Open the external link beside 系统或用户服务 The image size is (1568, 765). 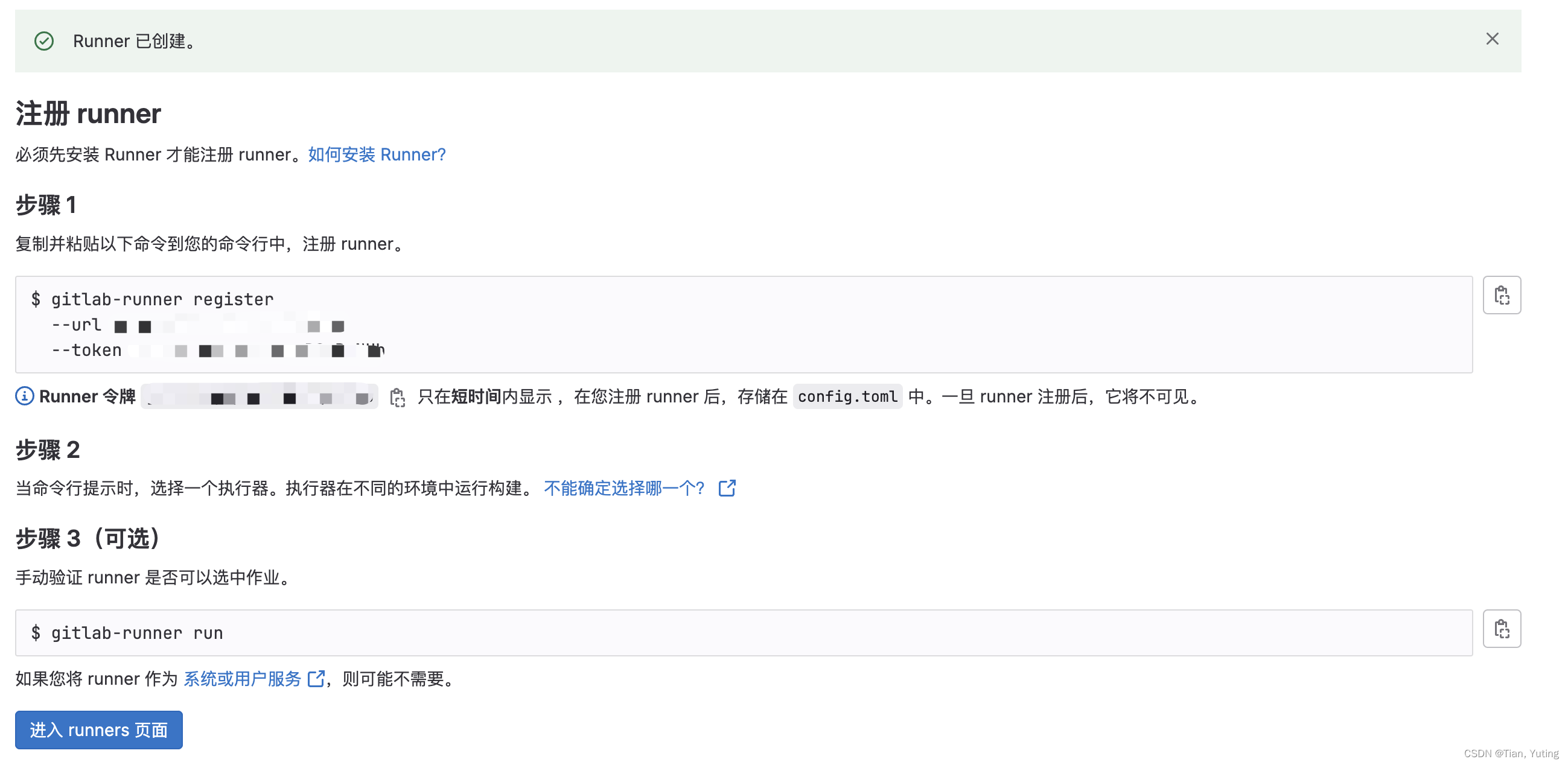316,679
